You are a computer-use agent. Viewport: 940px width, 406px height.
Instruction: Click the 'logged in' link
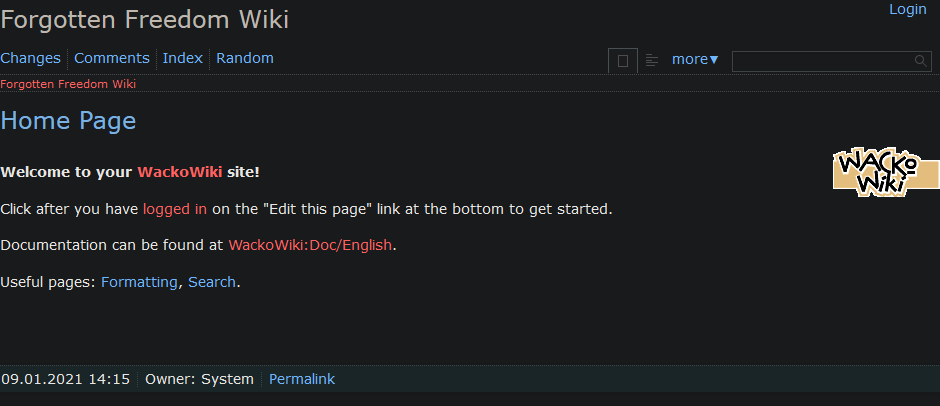(175, 209)
